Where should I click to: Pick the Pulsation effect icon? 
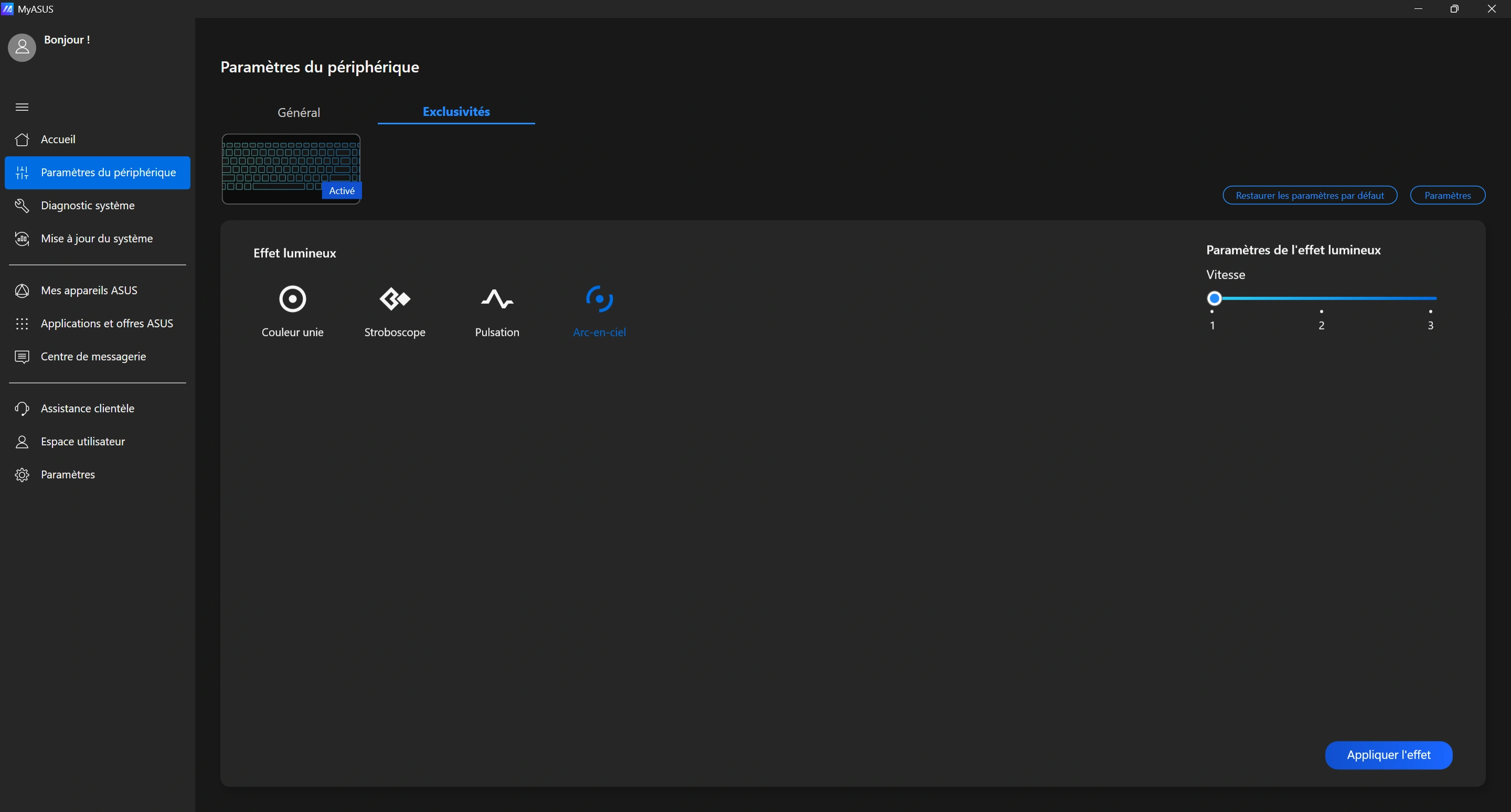[x=497, y=299]
